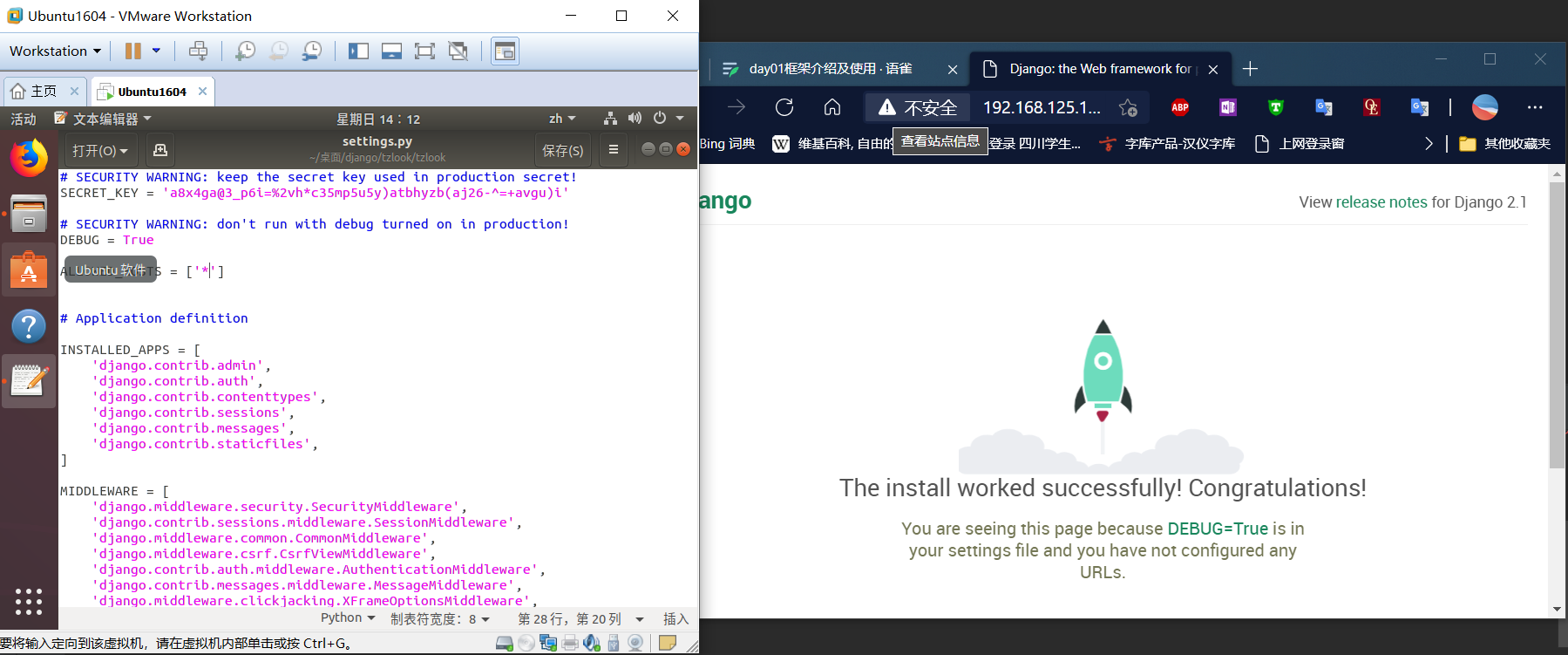This screenshot has width=1568, height=655.
Task: Open the zh input method dropdown
Action: 562,119
